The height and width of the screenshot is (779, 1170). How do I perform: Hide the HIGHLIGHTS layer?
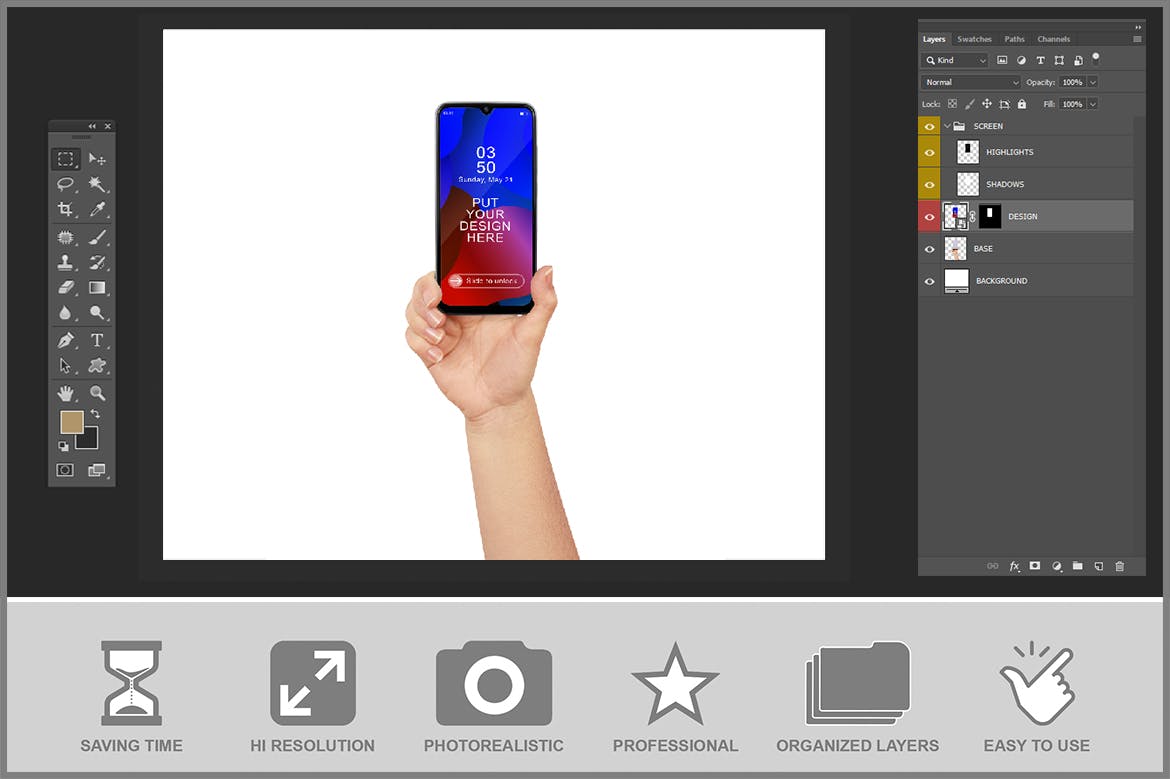pos(929,151)
